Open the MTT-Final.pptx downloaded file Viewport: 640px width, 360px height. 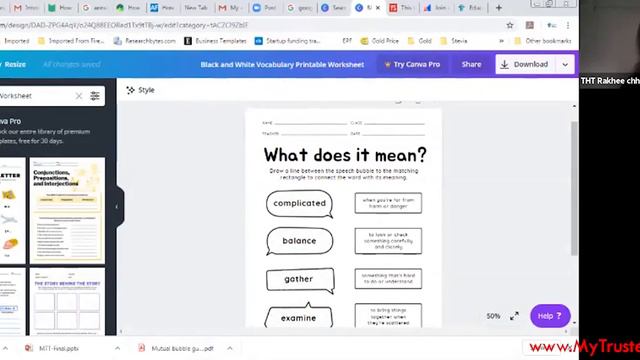(52, 349)
